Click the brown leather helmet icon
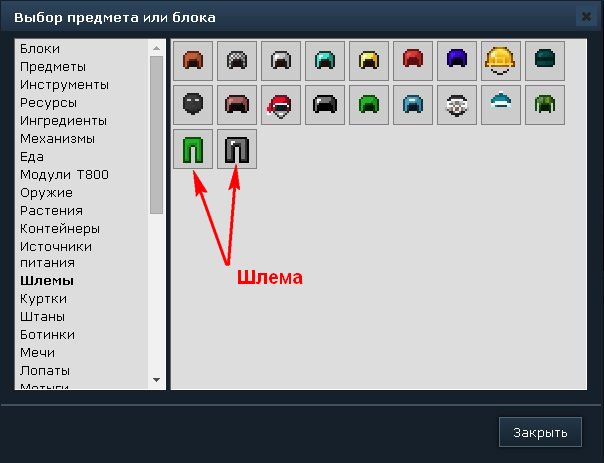 [x=193, y=61]
